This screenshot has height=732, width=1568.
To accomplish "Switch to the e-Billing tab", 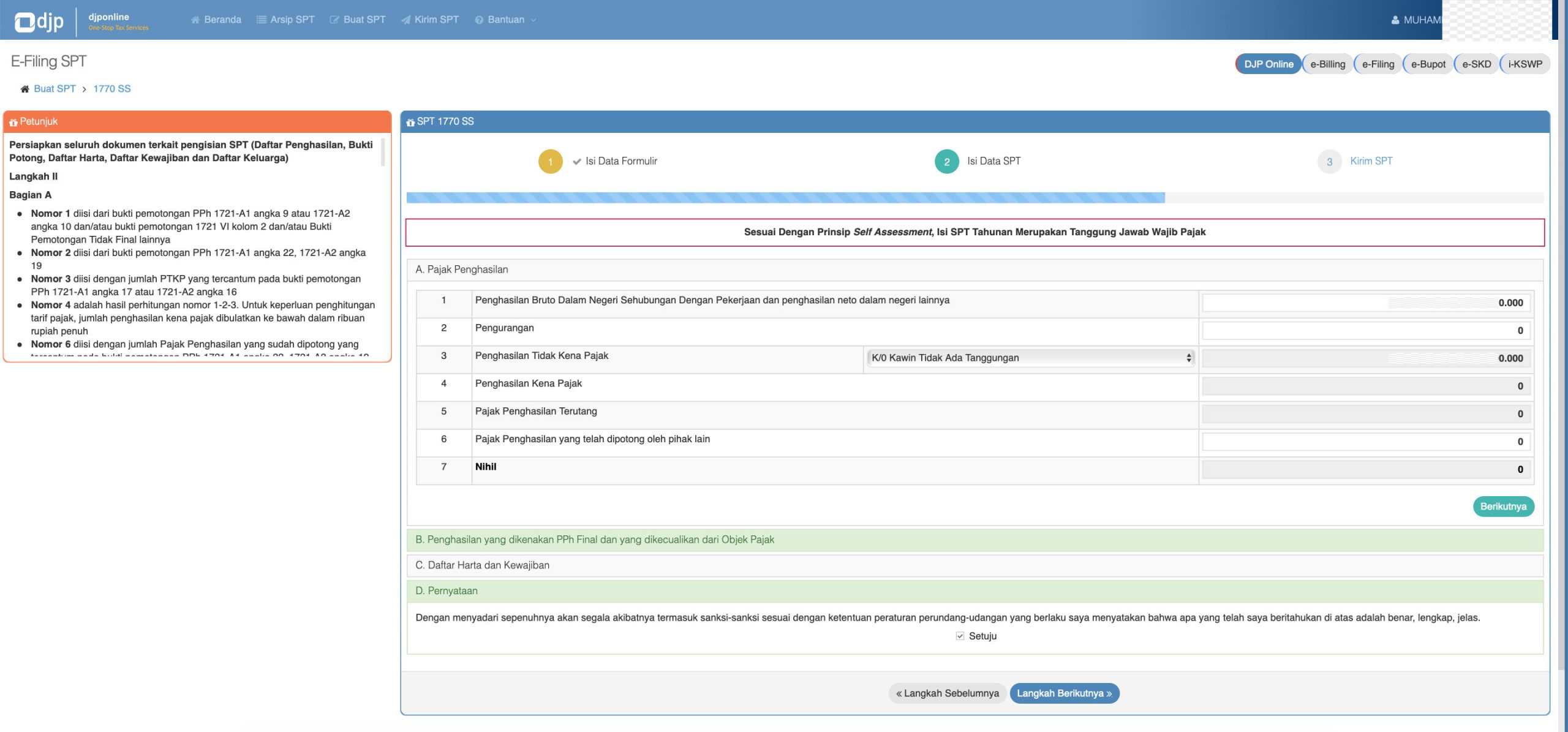I will [1327, 64].
